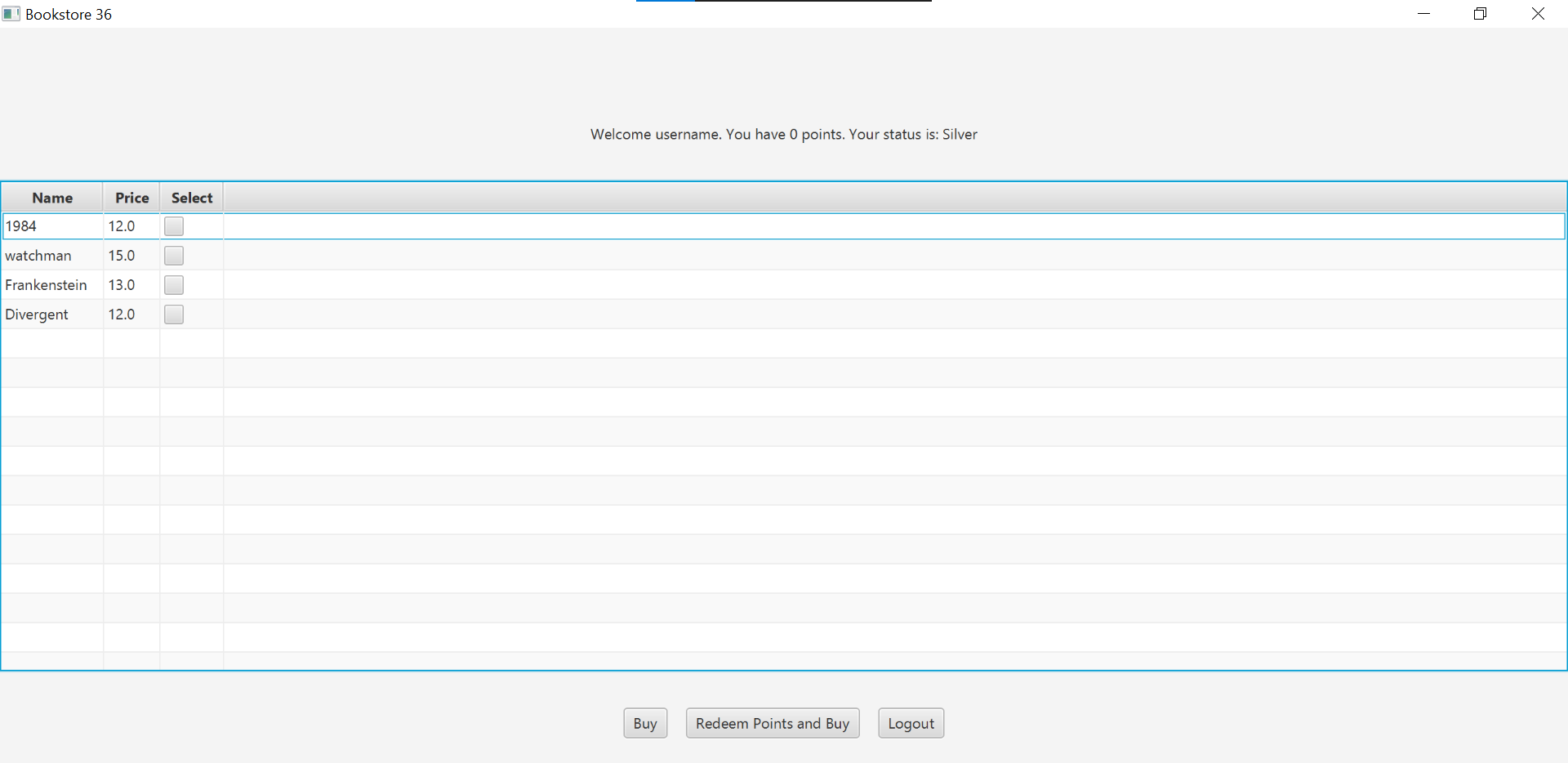Check the Frankenstein row checkbox
Viewport: 1568px width, 763px height.
pyautogui.click(x=174, y=285)
